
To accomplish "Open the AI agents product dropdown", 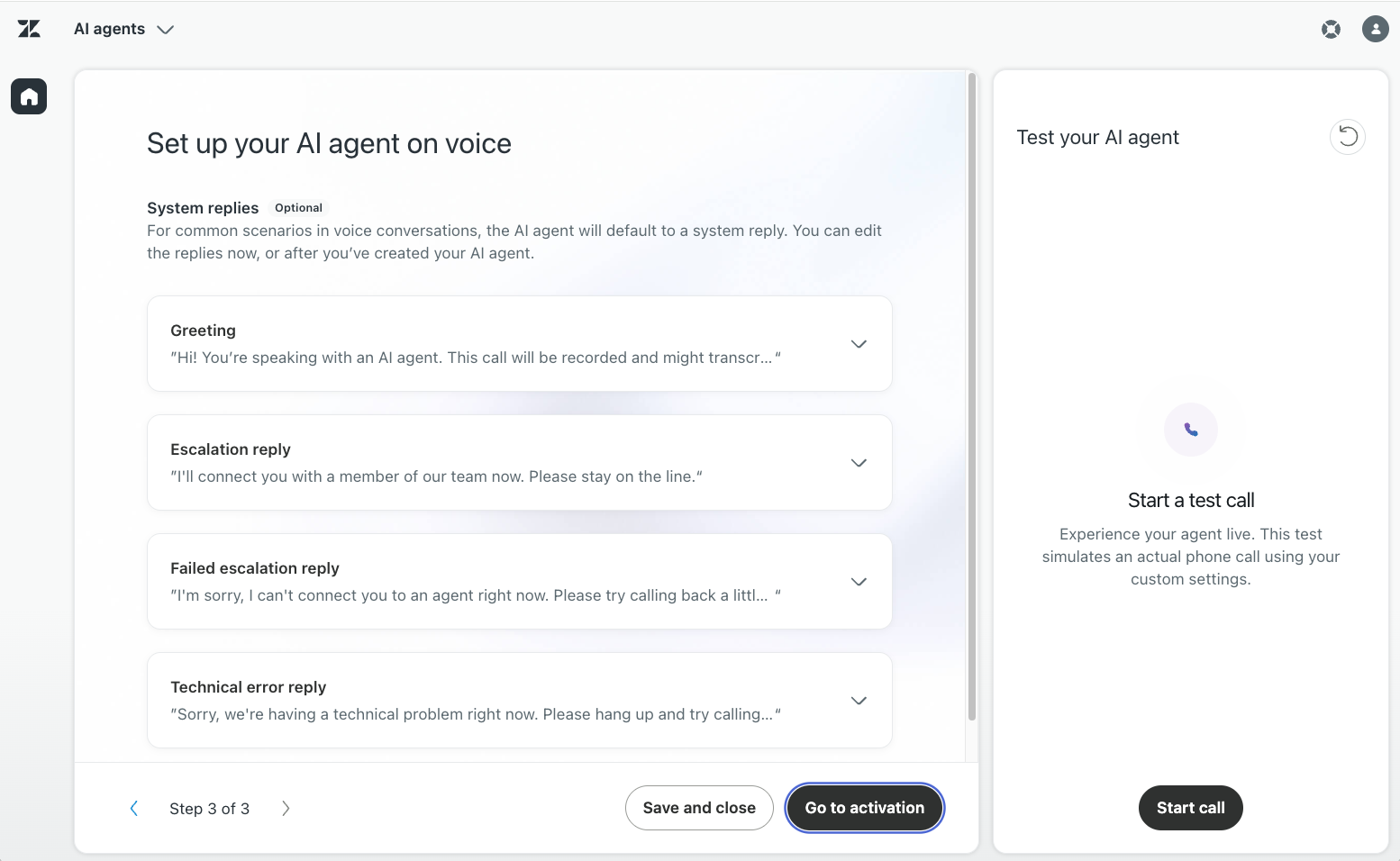I will point(123,29).
